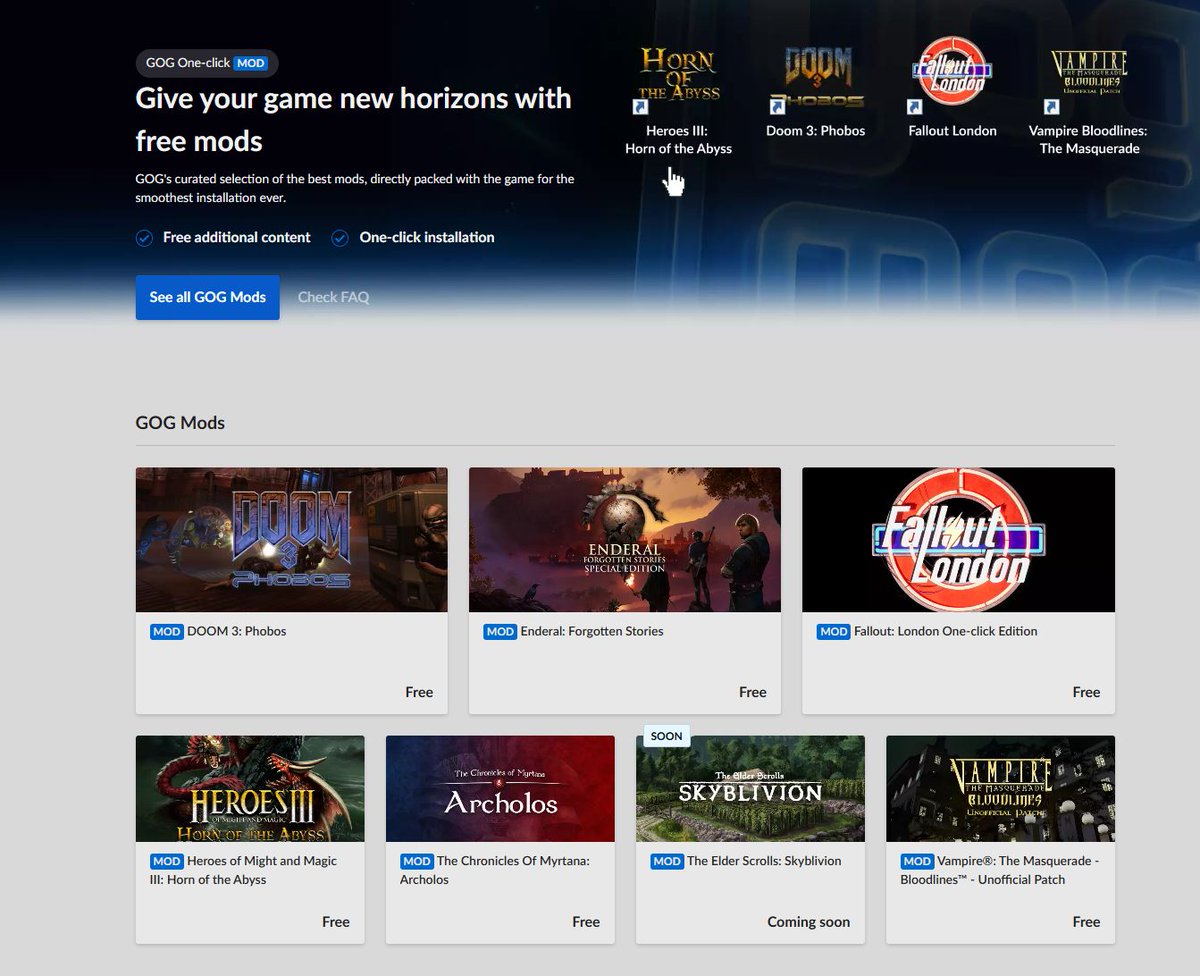Select the DOOM 3 Phobos cover image
This screenshot has width=1200, height=976.
tap(292, 540)
